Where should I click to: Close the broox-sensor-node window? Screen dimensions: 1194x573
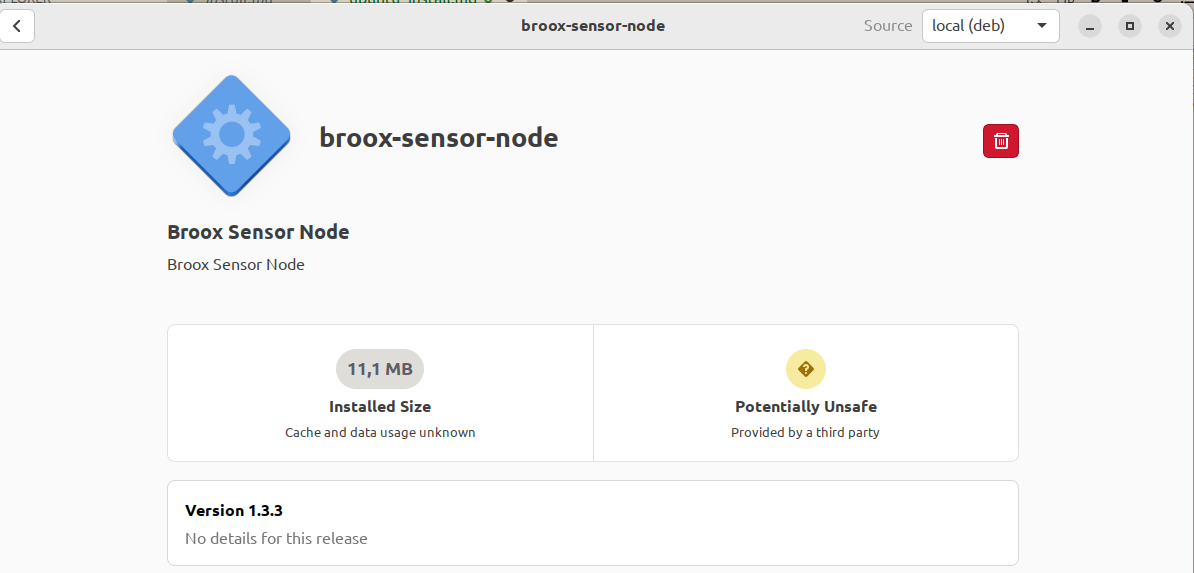click(x=1170, y=26)
